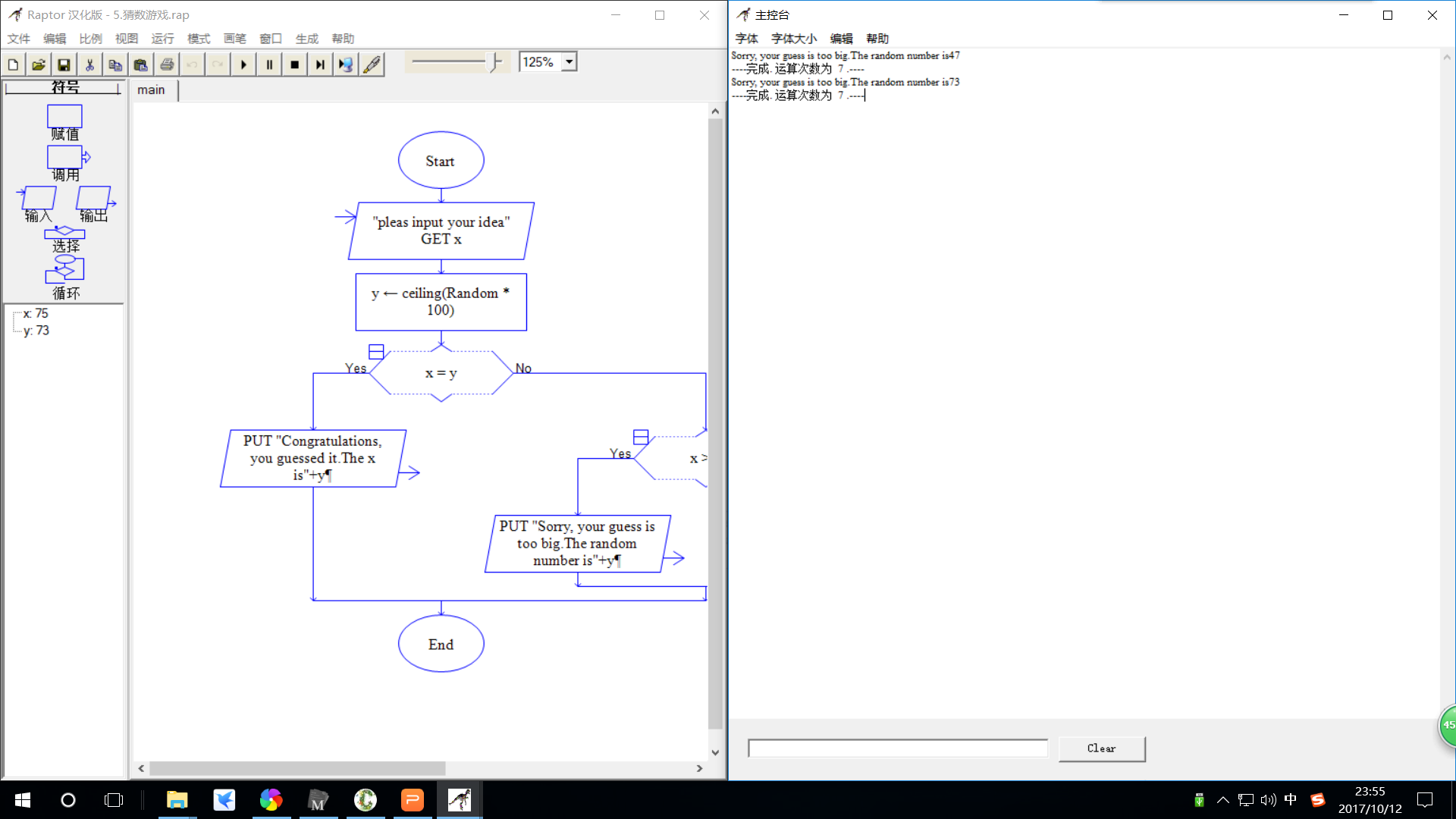Click the flowchart vertical scrollbar
1456x819 pixels.
pyautogui.click(x=715, y=425)
